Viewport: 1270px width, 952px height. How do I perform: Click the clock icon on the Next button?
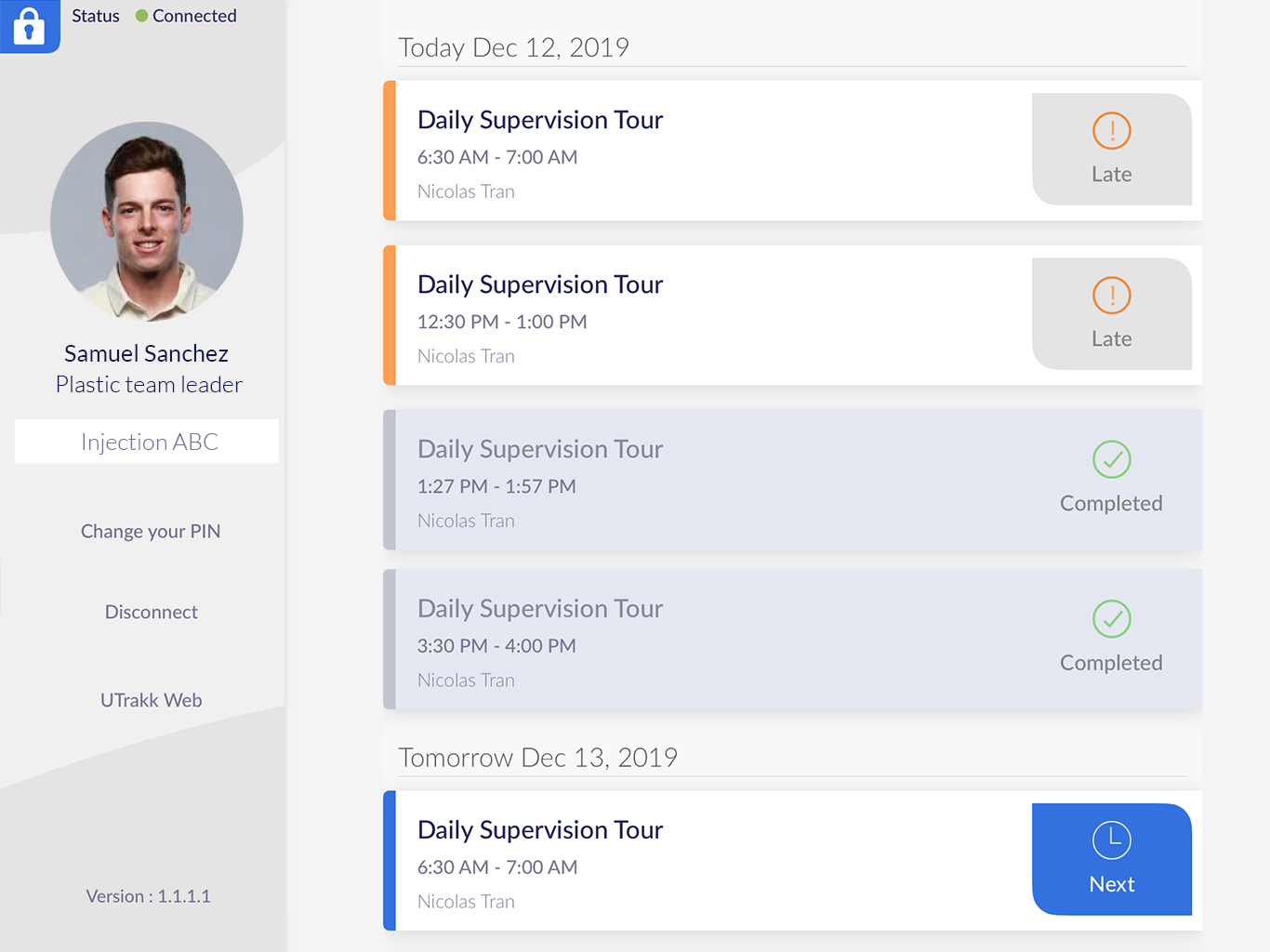pyautogui.click(x=1111, y=840)
